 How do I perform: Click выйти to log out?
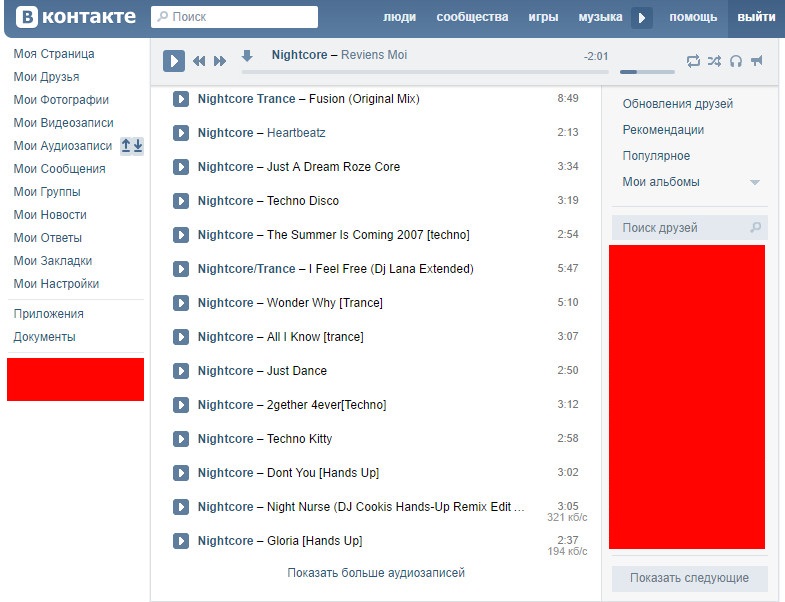pyautogui.click(x=756, y=17)
